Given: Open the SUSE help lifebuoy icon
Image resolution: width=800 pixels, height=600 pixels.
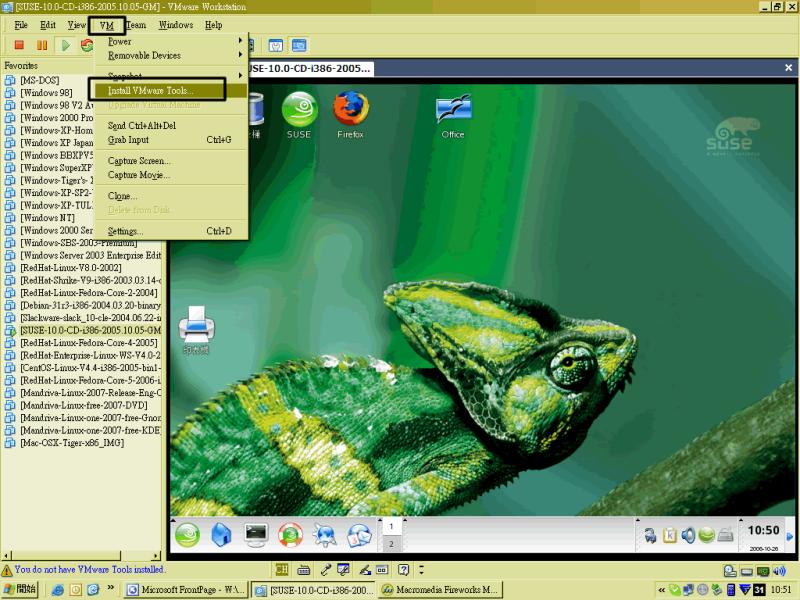Looking at the screenshot, I should 290,535.
